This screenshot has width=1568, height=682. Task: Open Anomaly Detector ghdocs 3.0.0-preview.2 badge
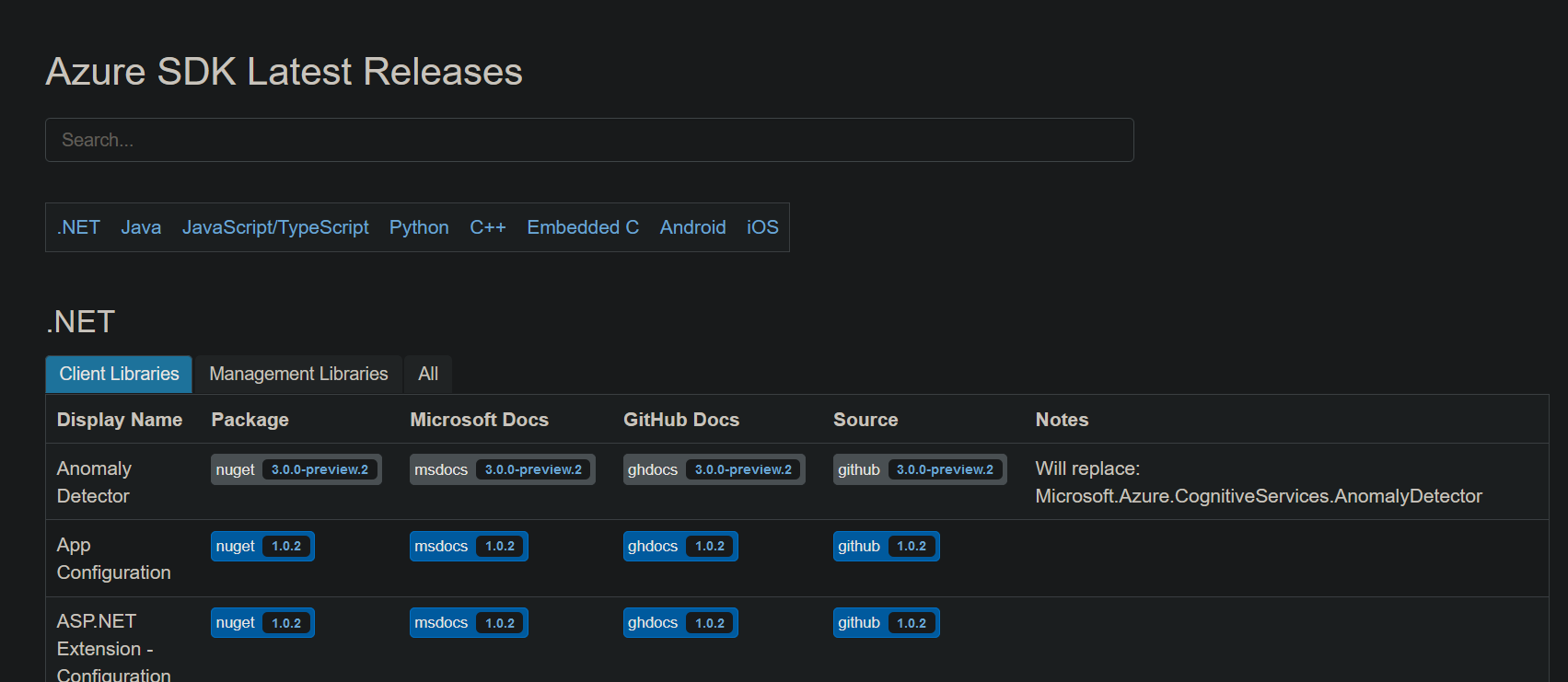[x=714, y=469]
